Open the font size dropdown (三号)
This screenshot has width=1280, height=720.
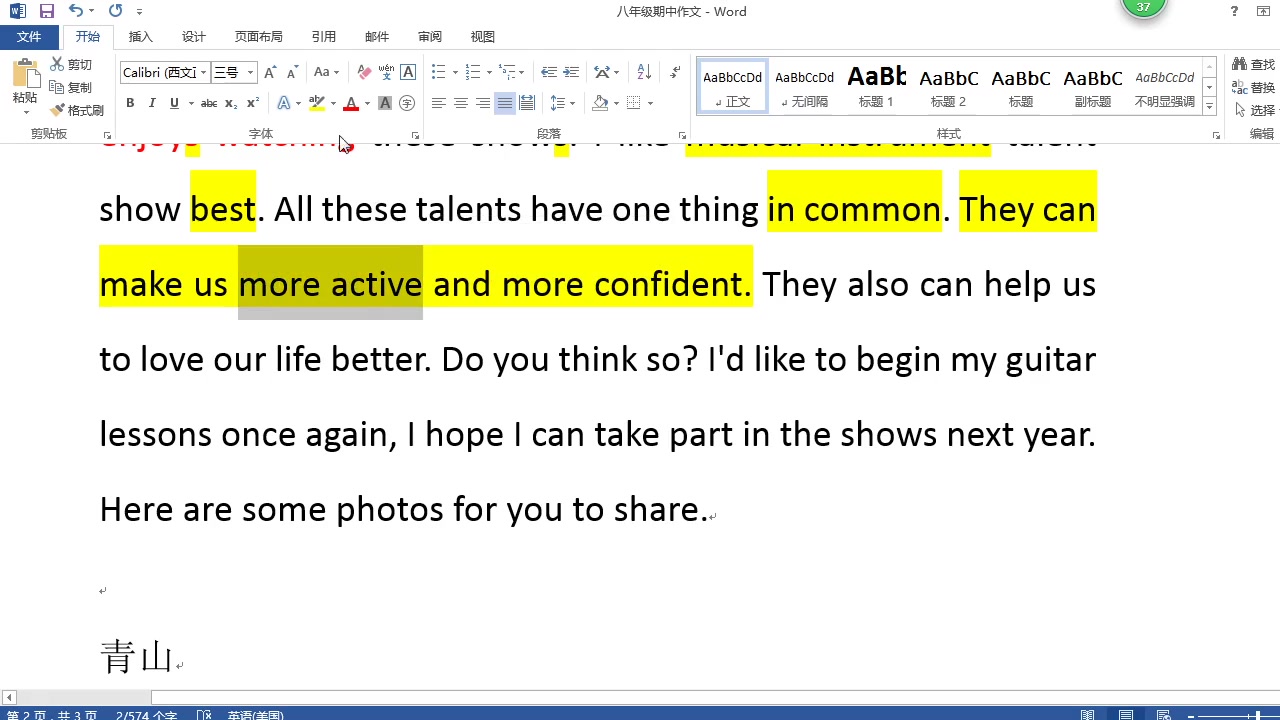tap(250, 72)
